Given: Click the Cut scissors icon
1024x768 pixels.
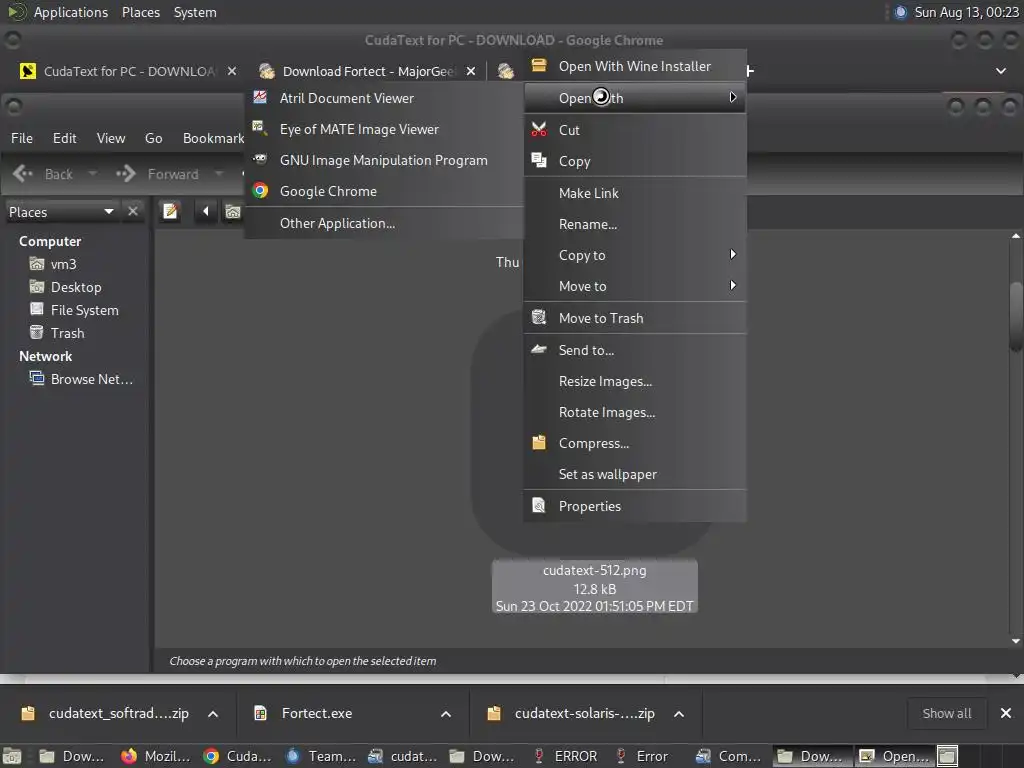Looking at the screenshot, I should (539, 129).
